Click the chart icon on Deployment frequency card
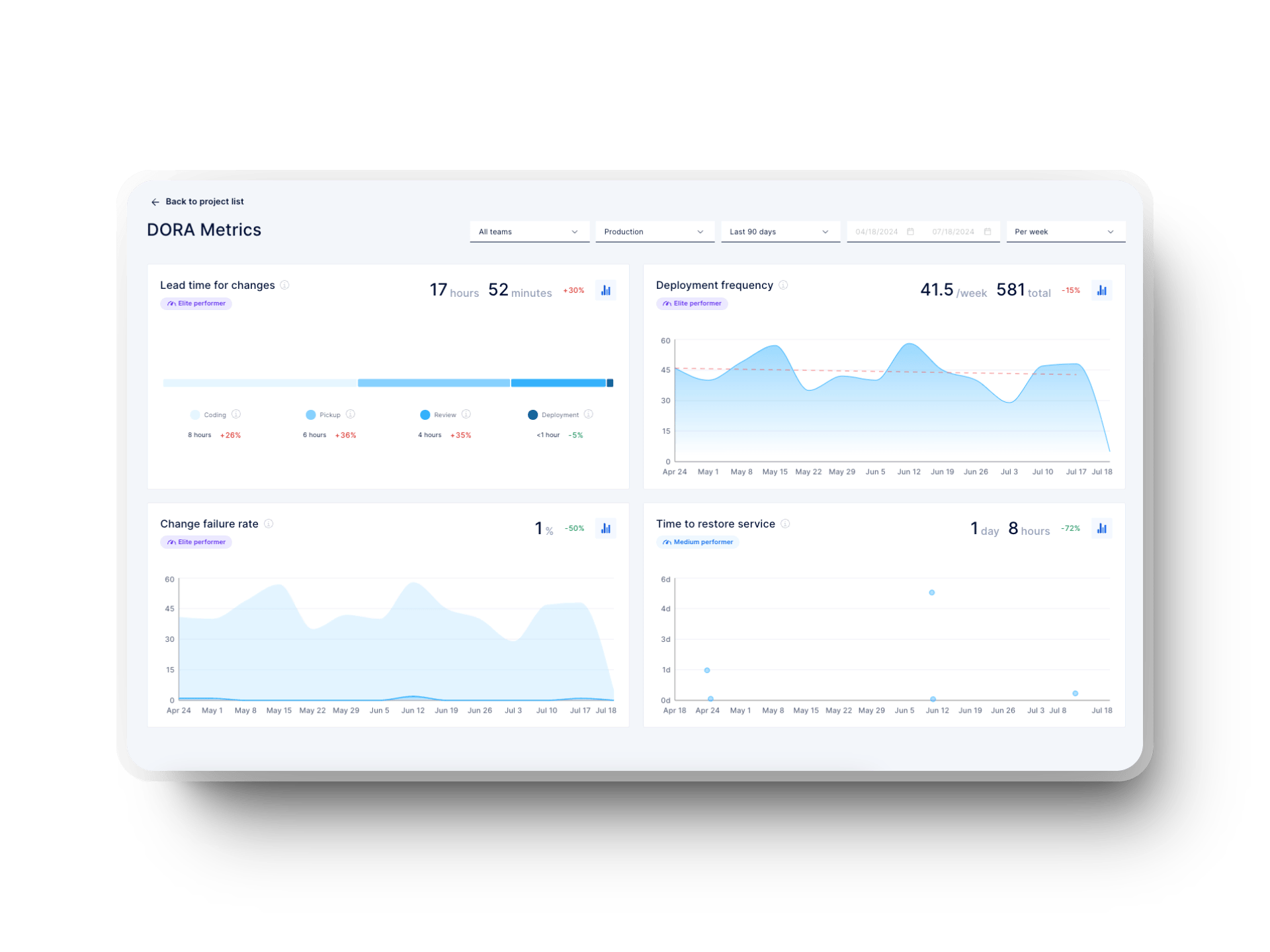 tap(1102, 290)
